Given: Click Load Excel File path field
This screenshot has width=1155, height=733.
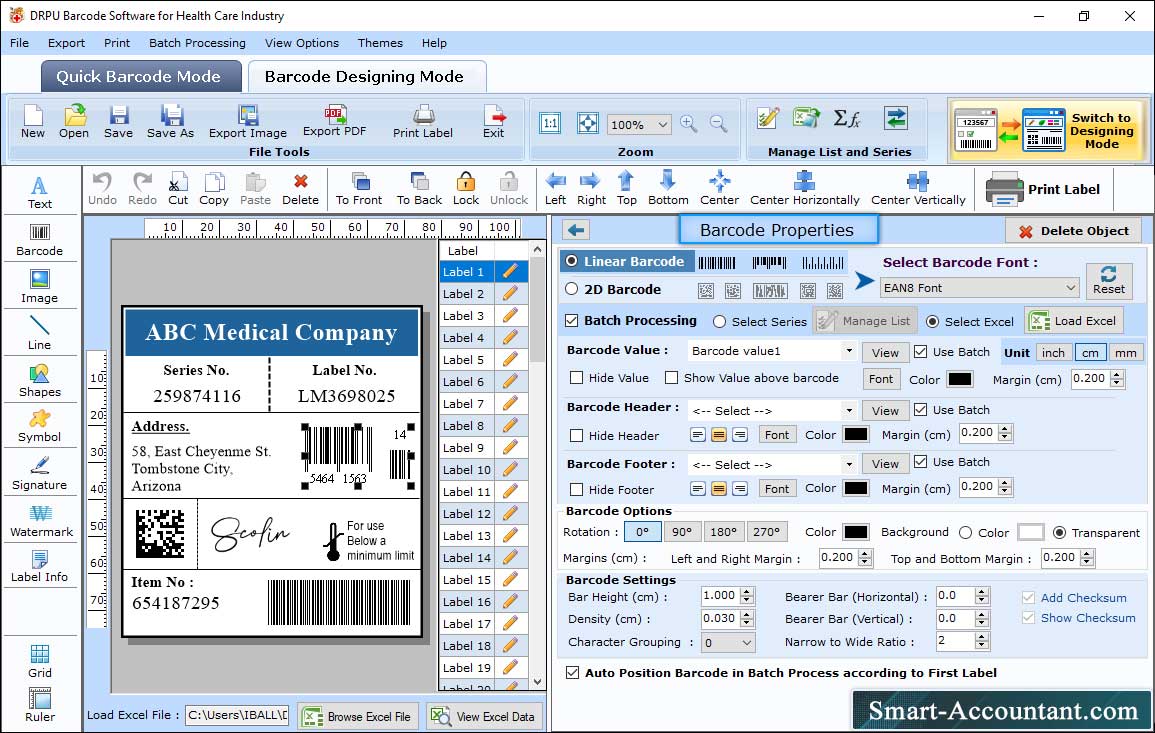Looking at the screenshot, I should (x=237, y=715).
